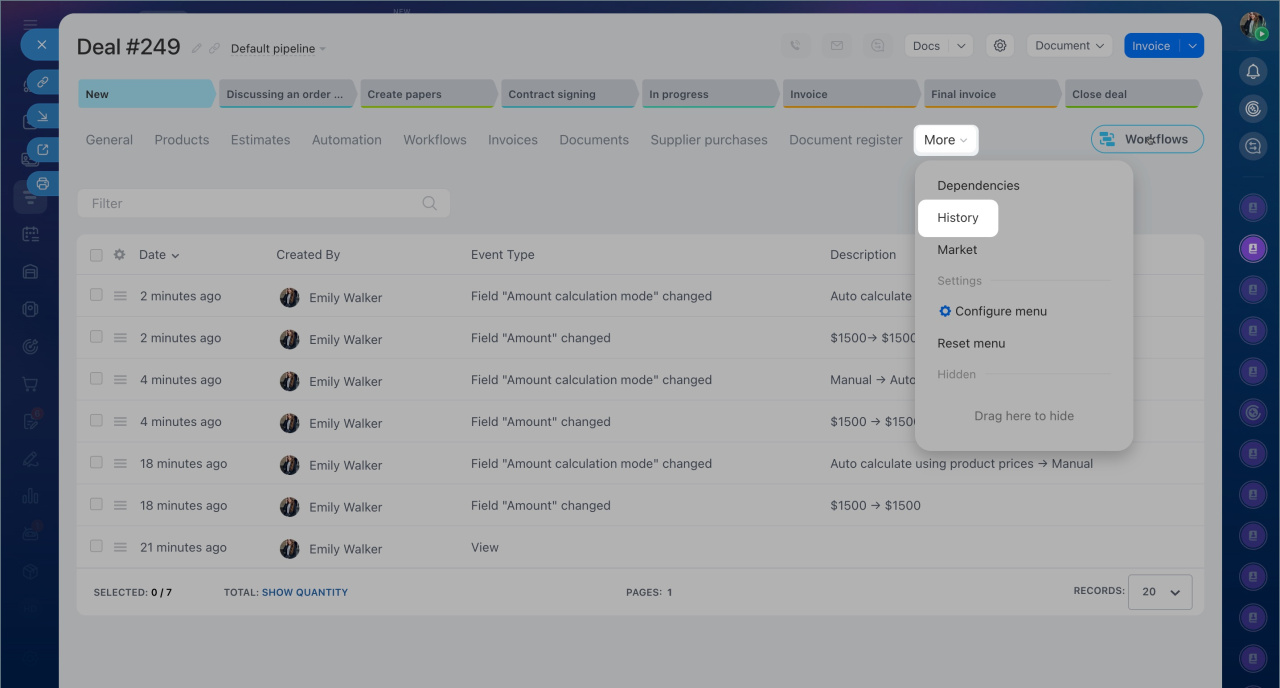This screenshot has width=1280, height=688.
Task: Switch to the Products tab
Action: [x=182, y=140]
